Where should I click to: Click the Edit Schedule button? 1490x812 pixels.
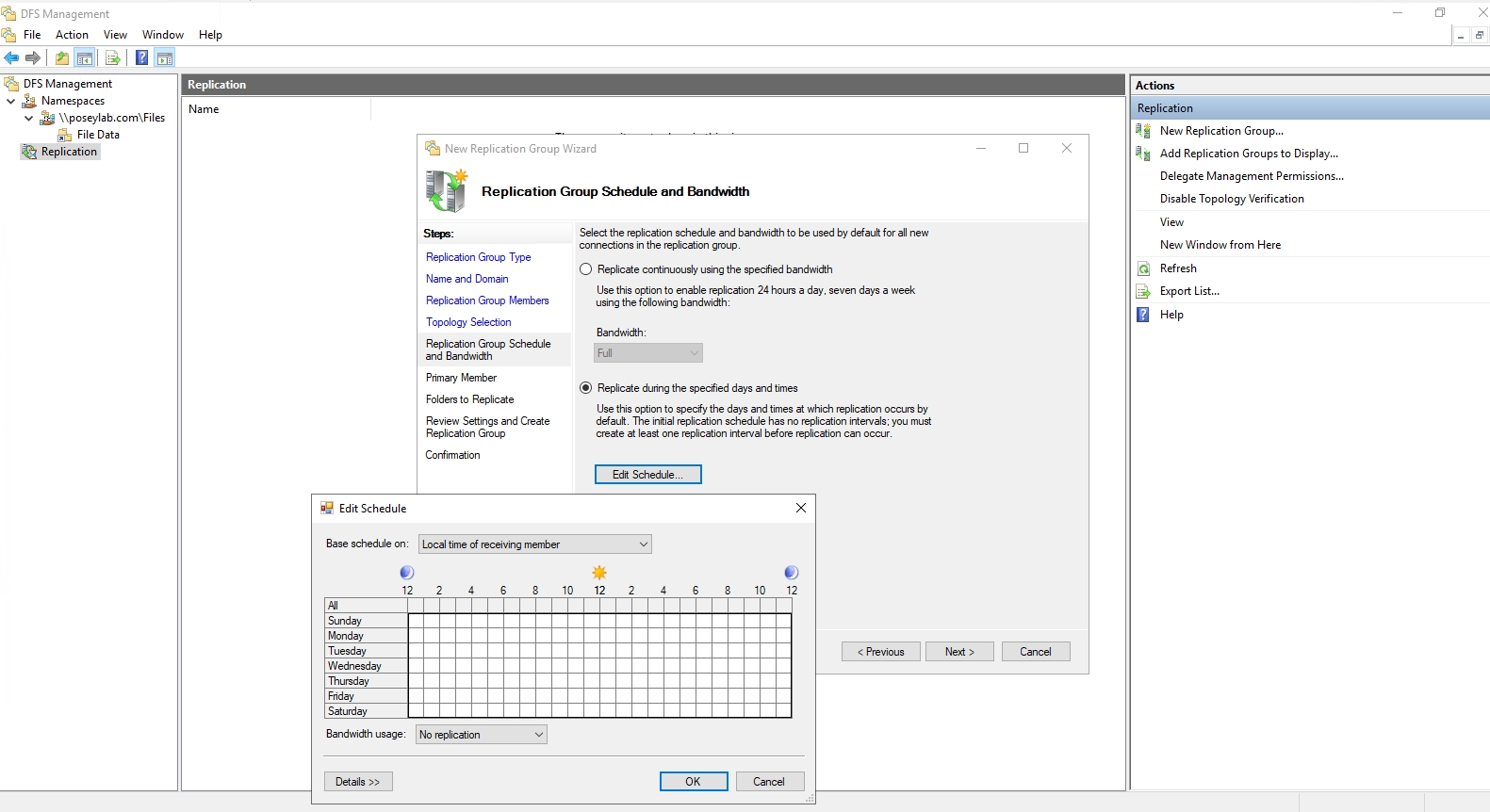[647, 475]
